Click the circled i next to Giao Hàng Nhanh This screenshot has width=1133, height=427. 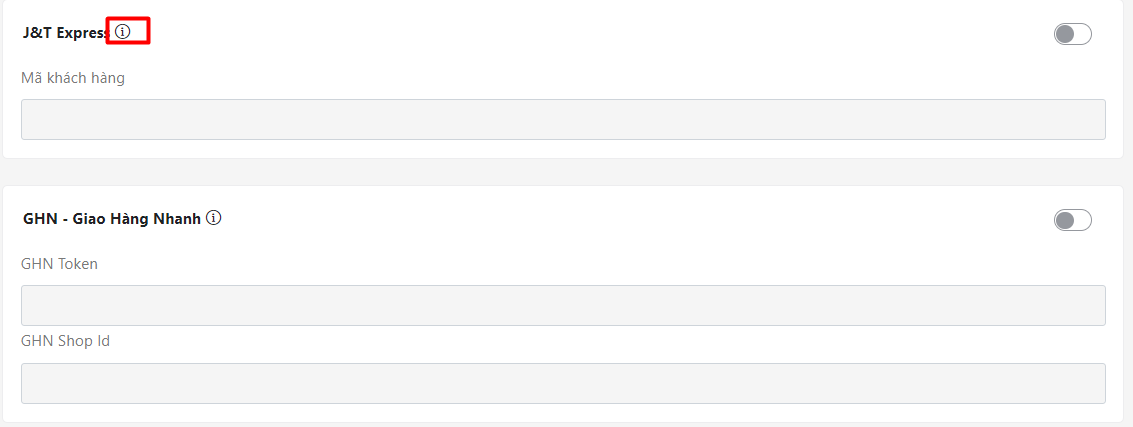214,218
